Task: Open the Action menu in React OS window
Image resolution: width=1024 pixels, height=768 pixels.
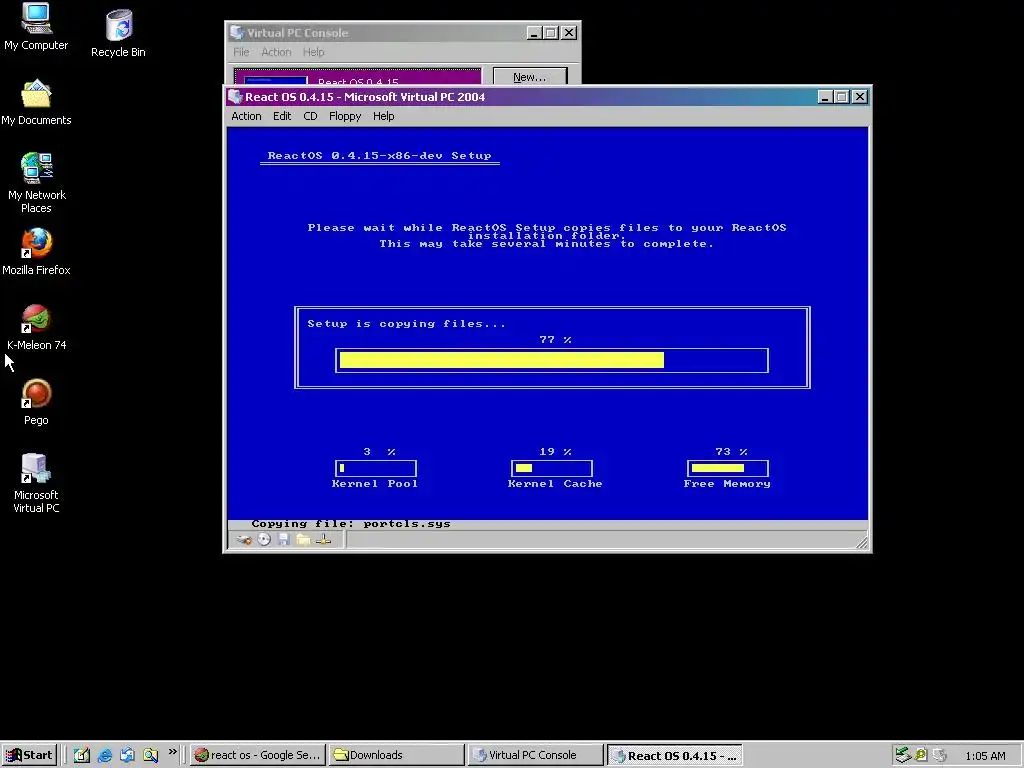Action: 246,116
